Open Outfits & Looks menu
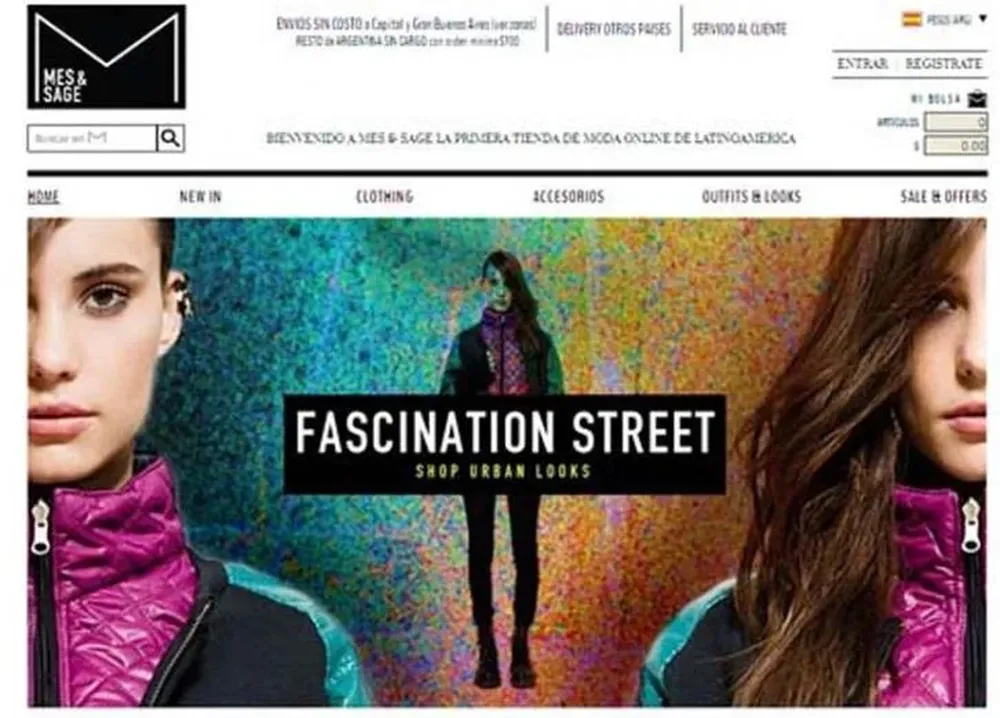 point(751,196)
